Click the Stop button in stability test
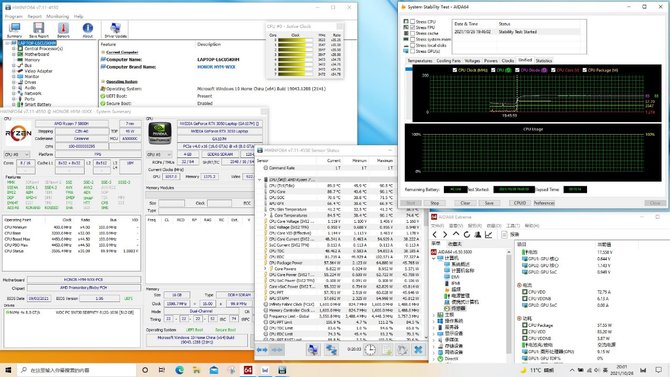Viewport: 670px width, 377px height. pos(435,203)
